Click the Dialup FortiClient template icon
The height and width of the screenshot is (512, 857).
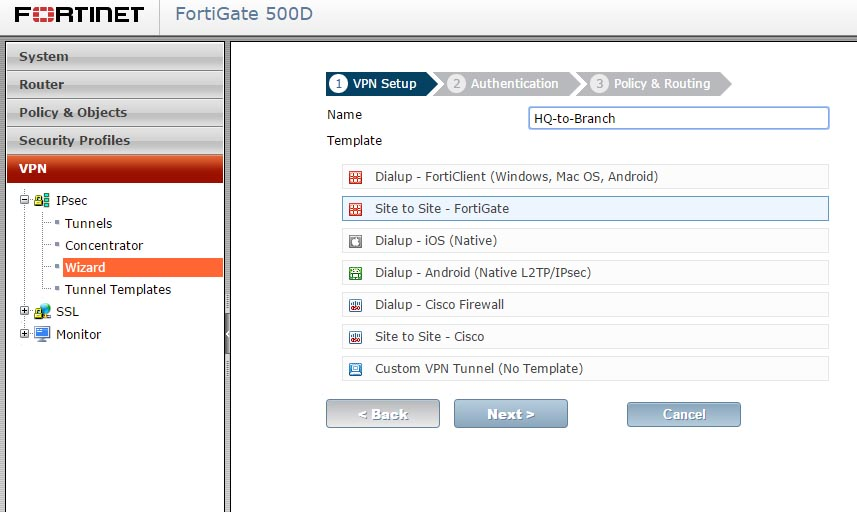point(356,177)
